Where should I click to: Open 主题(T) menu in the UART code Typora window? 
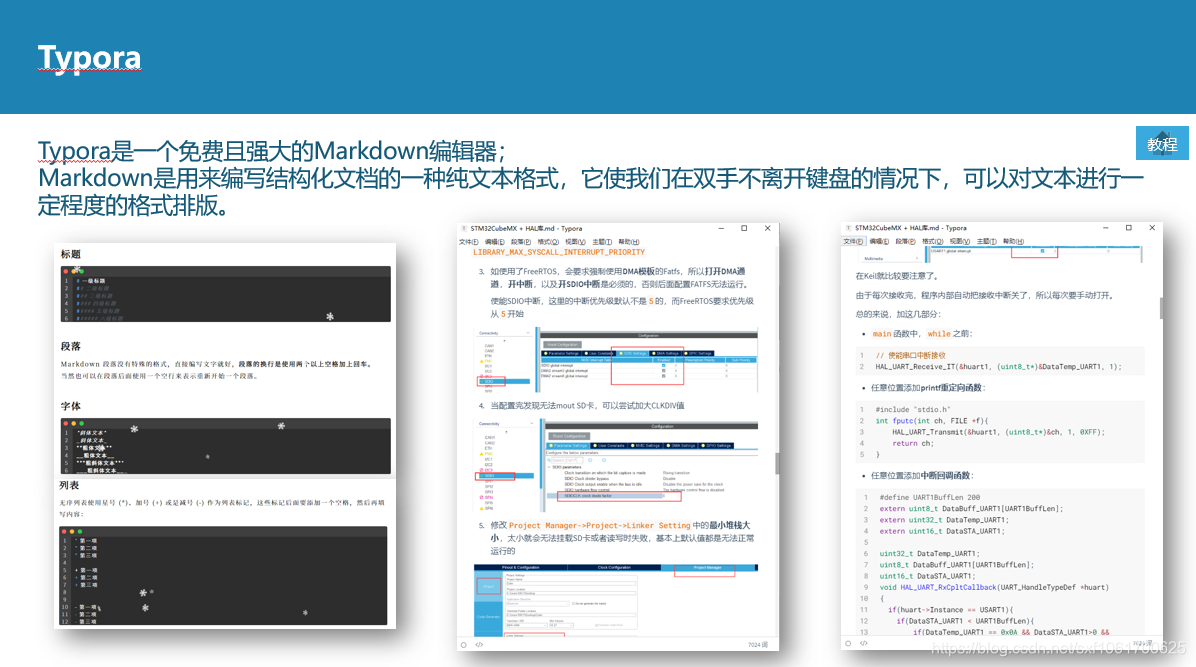[x=986, y=241]
